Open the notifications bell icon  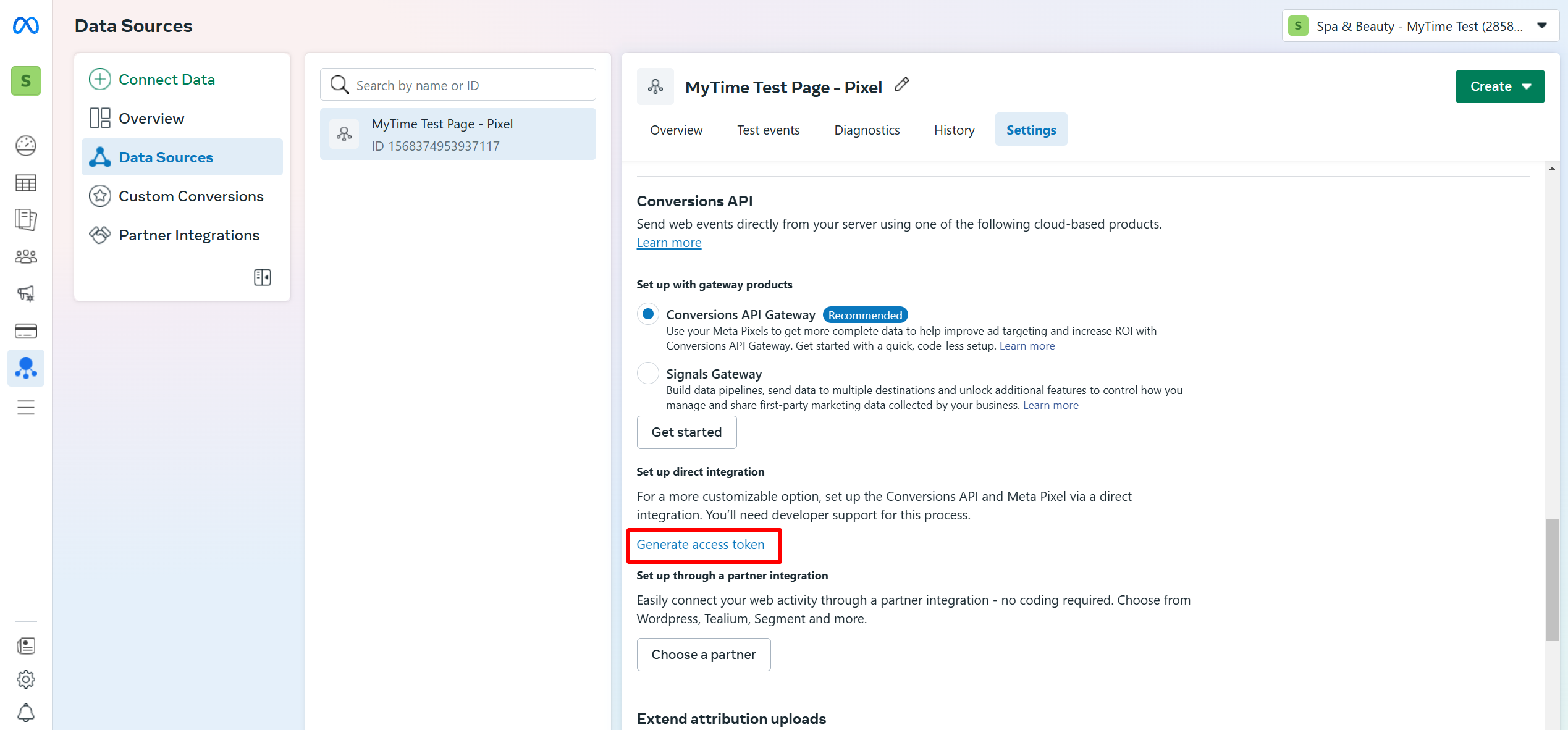pyautogui.click(x=26, y=713)
